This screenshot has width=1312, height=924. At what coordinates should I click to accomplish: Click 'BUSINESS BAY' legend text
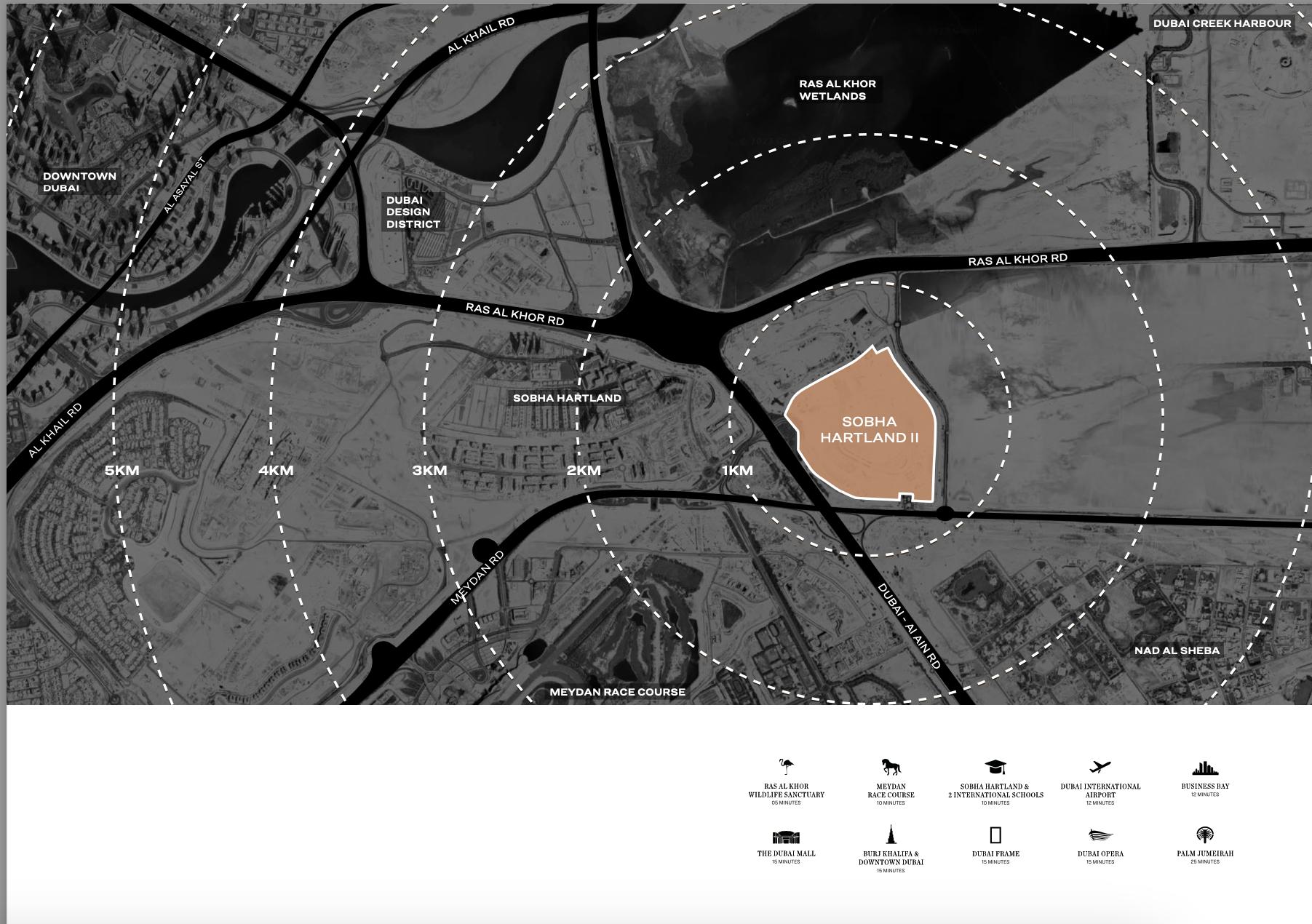1205,786
